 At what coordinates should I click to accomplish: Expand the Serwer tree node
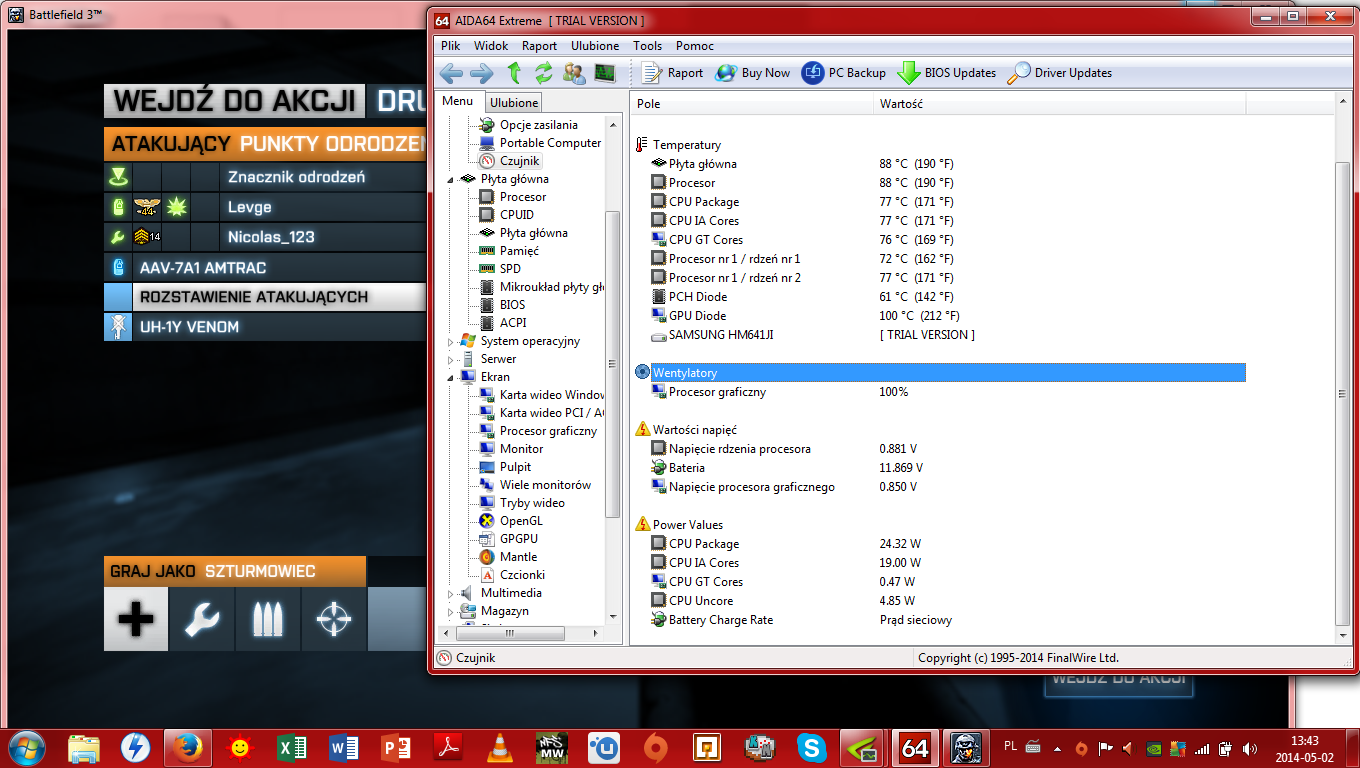pyautogui.click(x=451, y=360)
